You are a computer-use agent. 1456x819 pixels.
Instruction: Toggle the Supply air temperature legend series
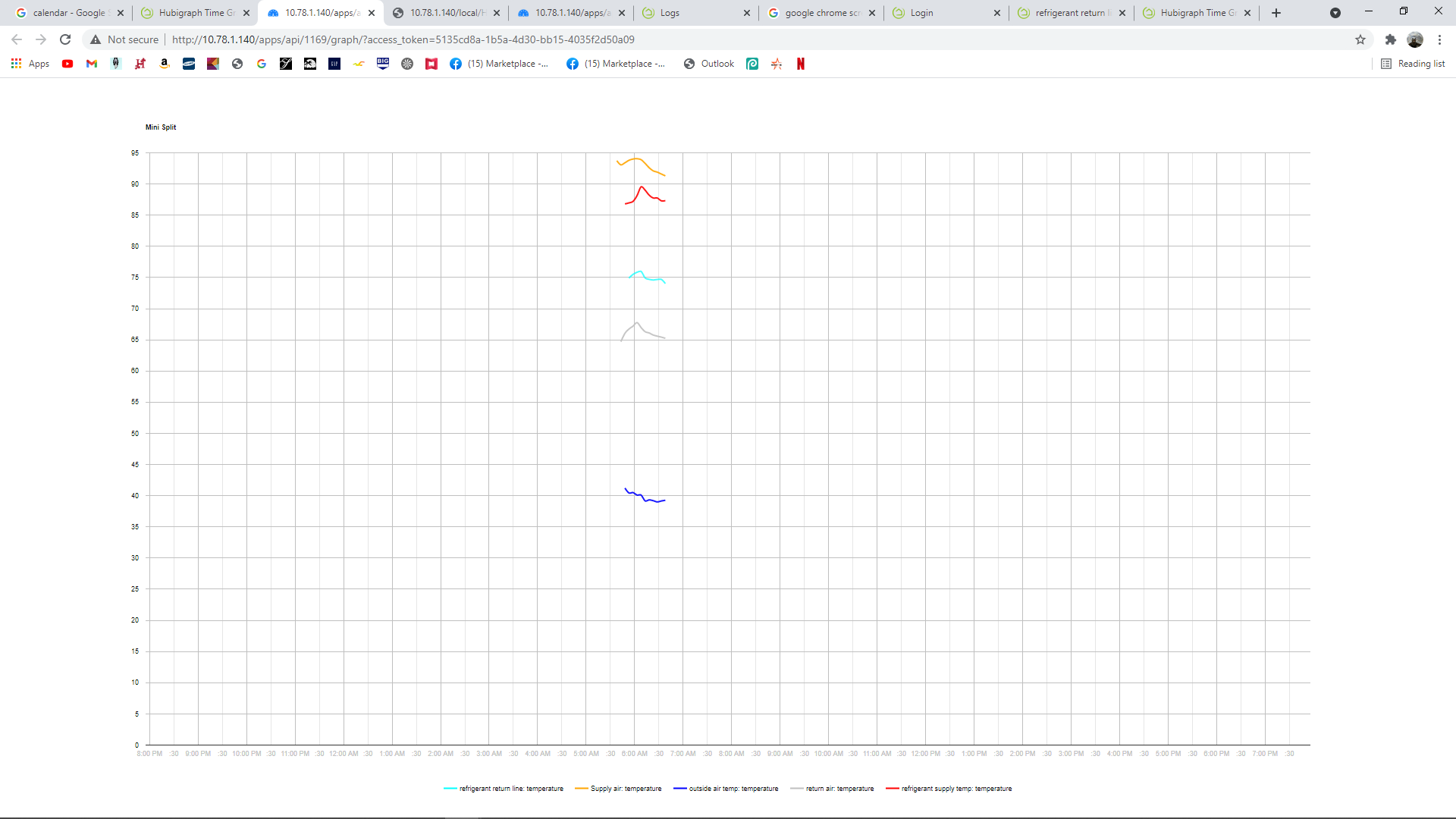626,789
